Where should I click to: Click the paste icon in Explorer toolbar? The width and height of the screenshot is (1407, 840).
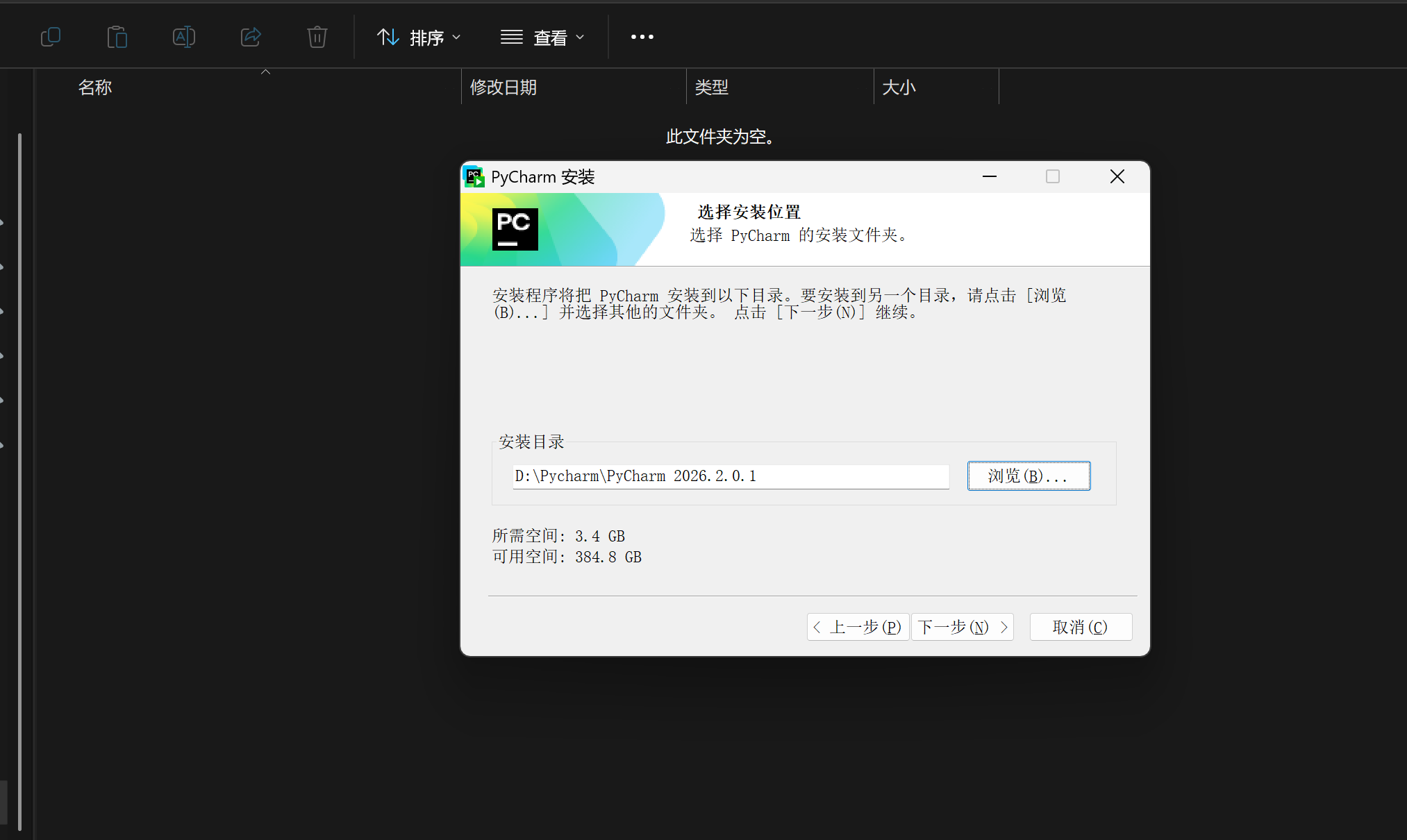click(117, 37)
